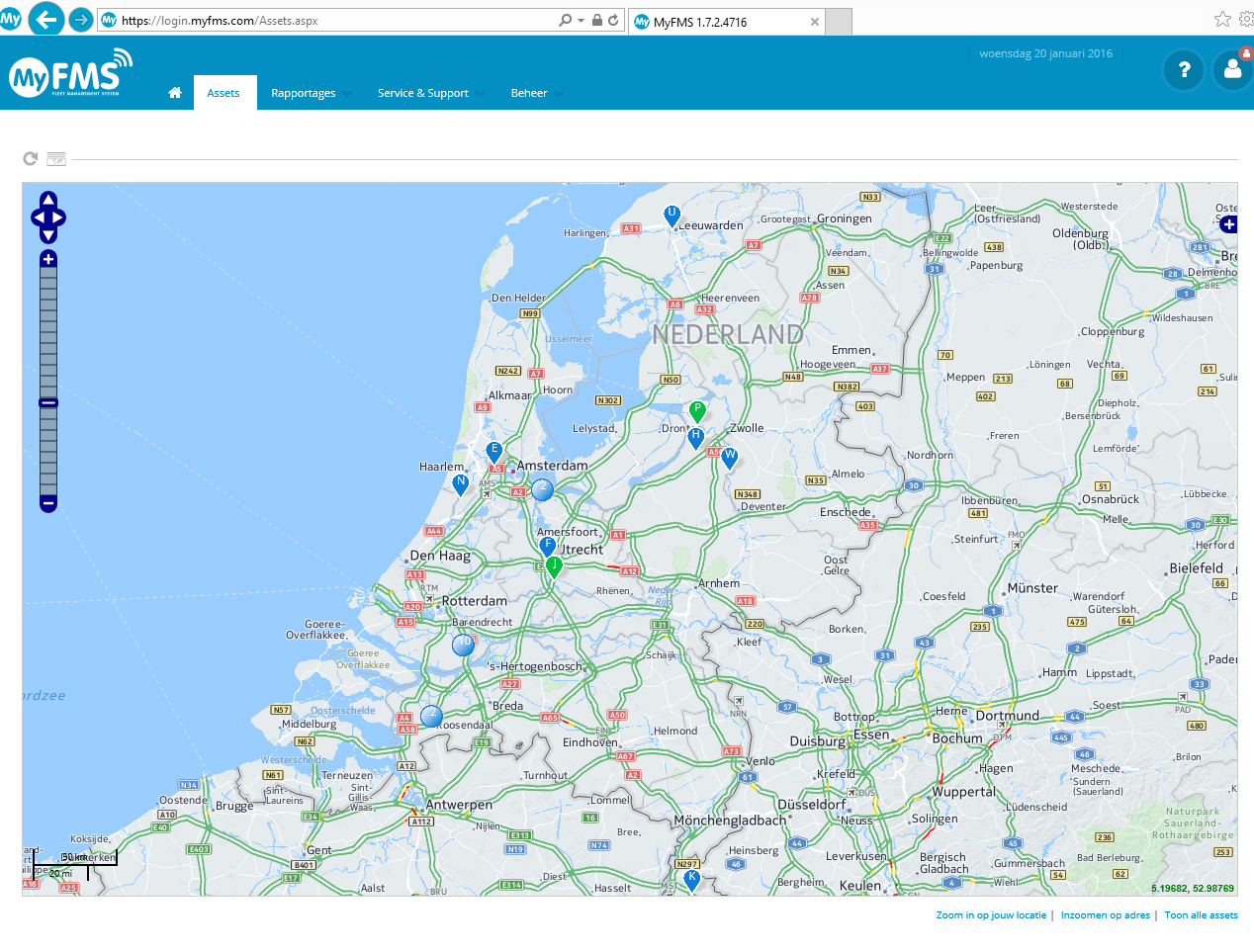Open the user account profile icon
Screen dimensions: 1254x952
(x=1232, y=70)
